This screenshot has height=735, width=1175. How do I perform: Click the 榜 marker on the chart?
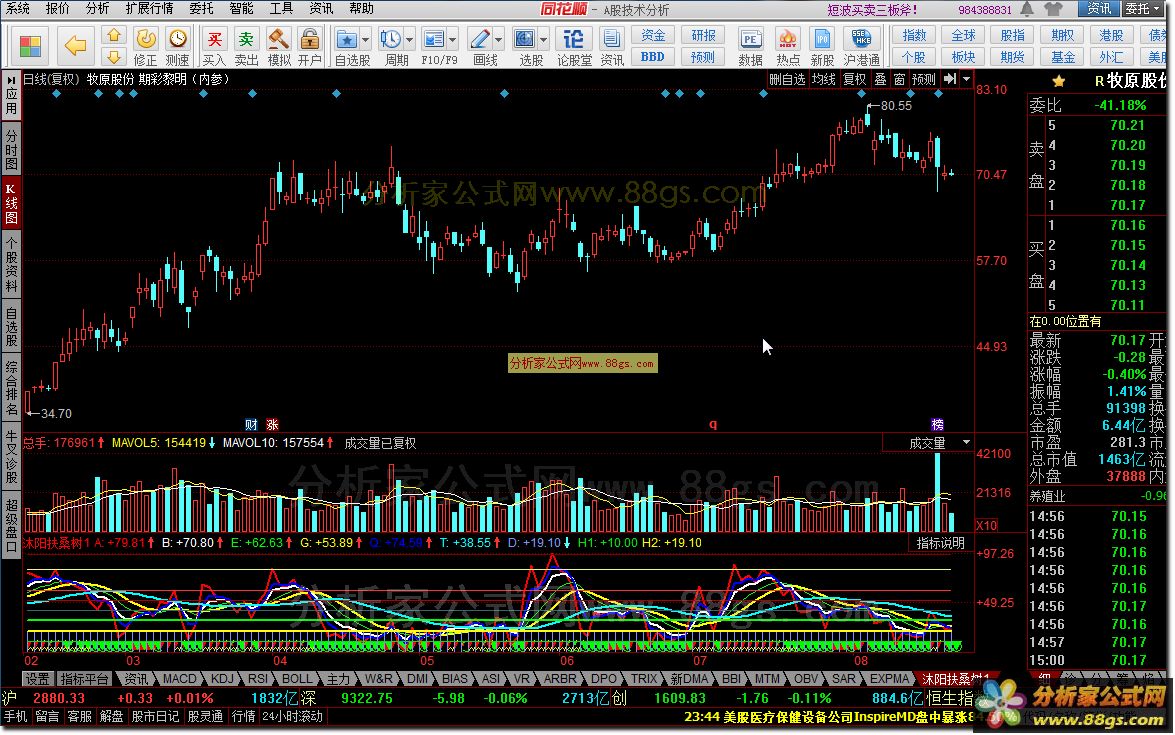point(937,424)
